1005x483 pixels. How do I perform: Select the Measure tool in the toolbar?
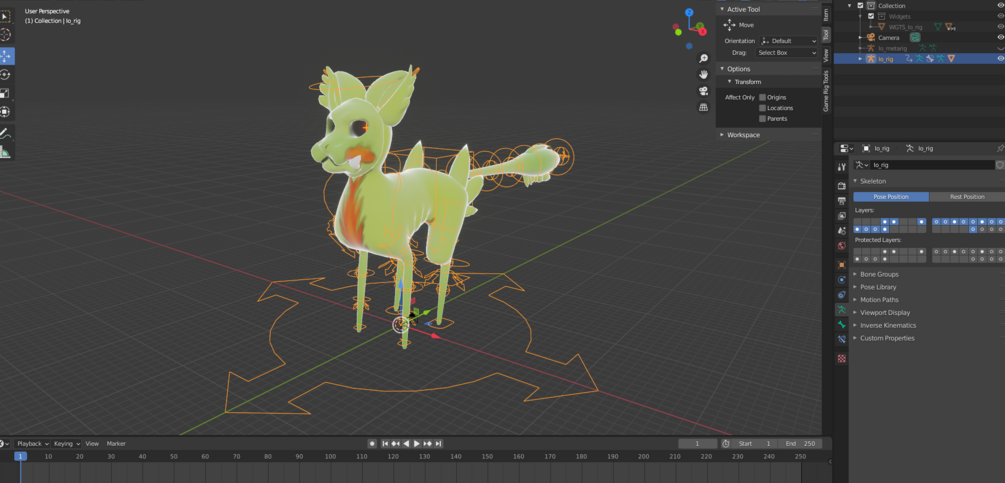(5, 152)
